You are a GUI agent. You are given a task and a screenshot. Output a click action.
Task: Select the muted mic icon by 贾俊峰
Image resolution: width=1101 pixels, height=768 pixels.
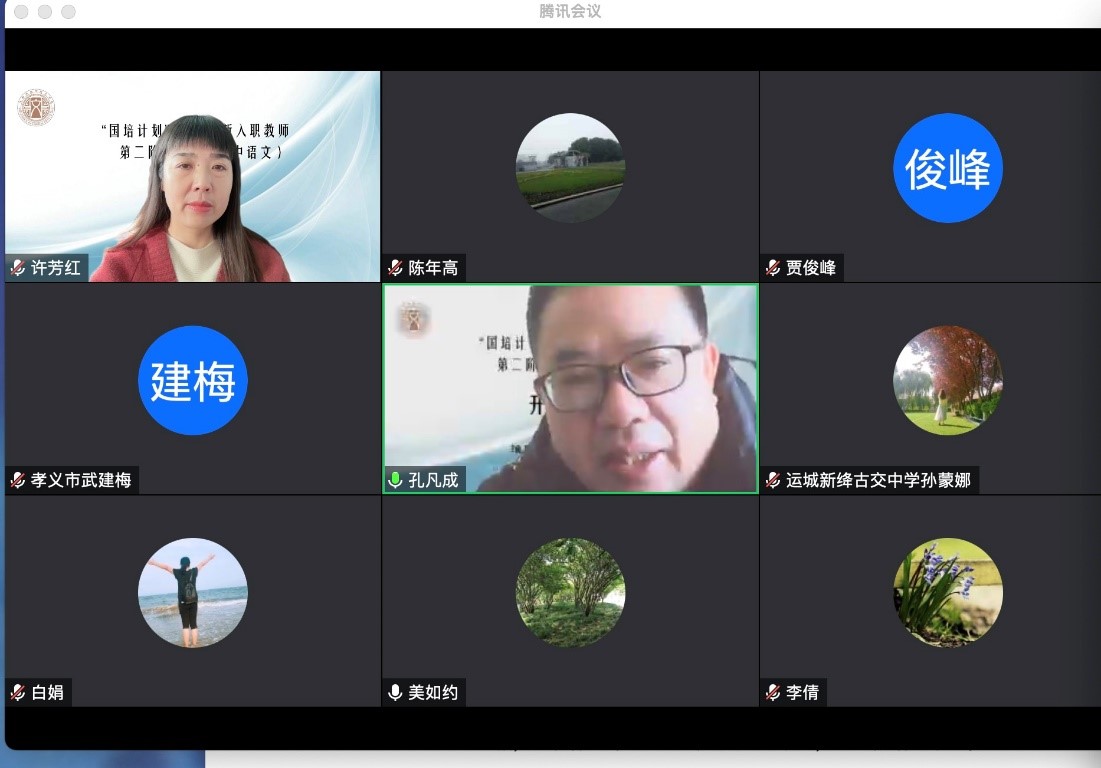pos(773,268)
